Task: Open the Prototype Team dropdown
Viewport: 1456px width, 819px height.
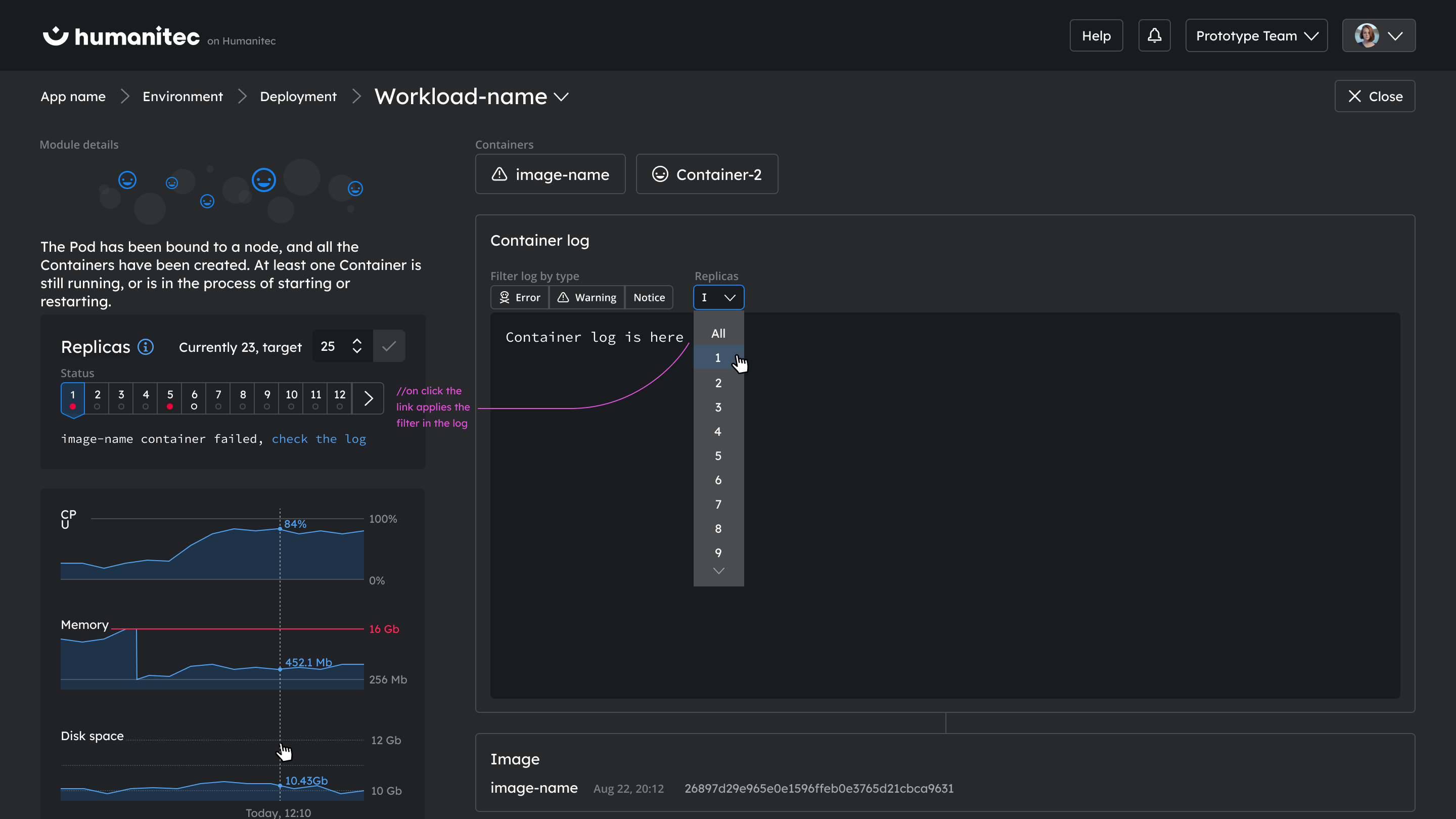Action: pyautogui.click(x=1256, y=35)
